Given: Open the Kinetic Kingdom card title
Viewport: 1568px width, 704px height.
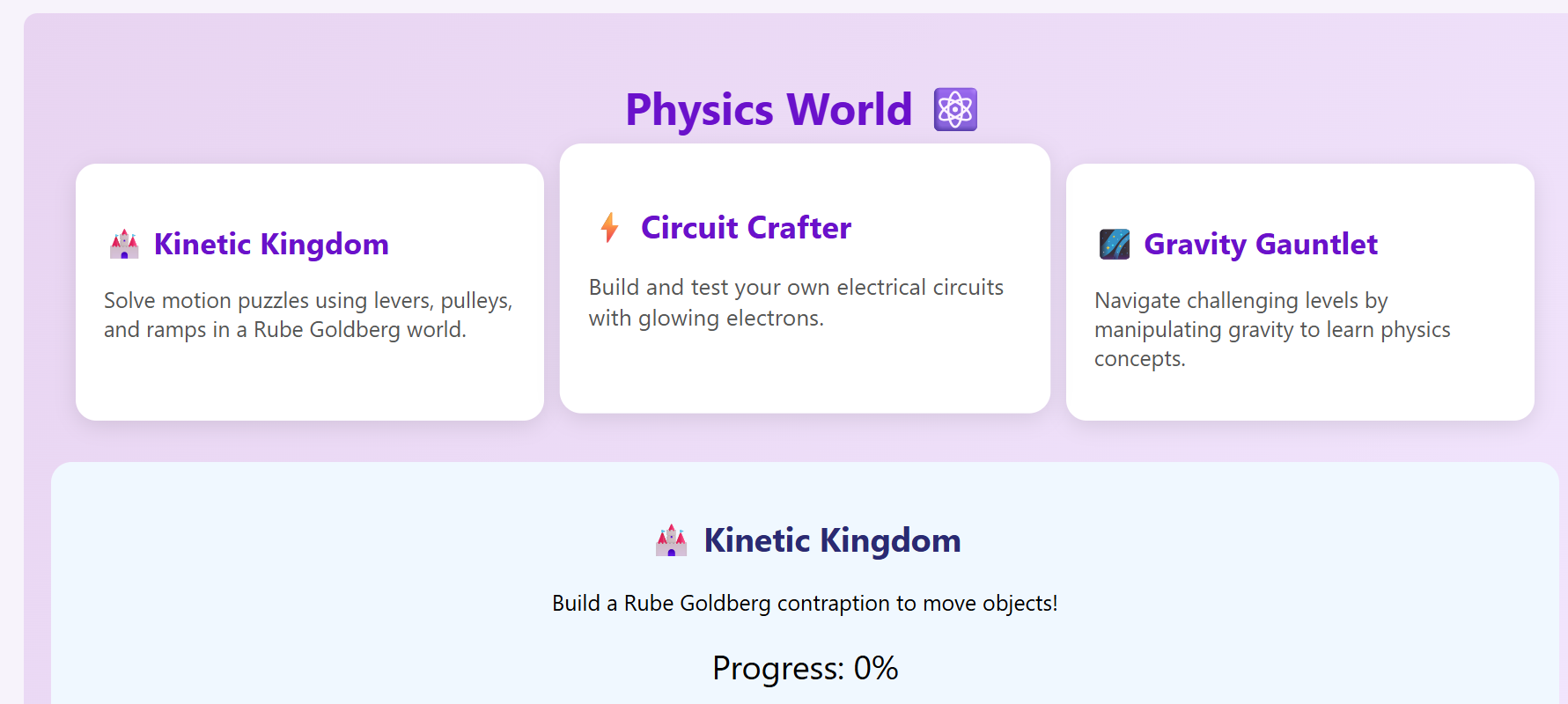Looking at the screenshot, I should tap(271, 245).
